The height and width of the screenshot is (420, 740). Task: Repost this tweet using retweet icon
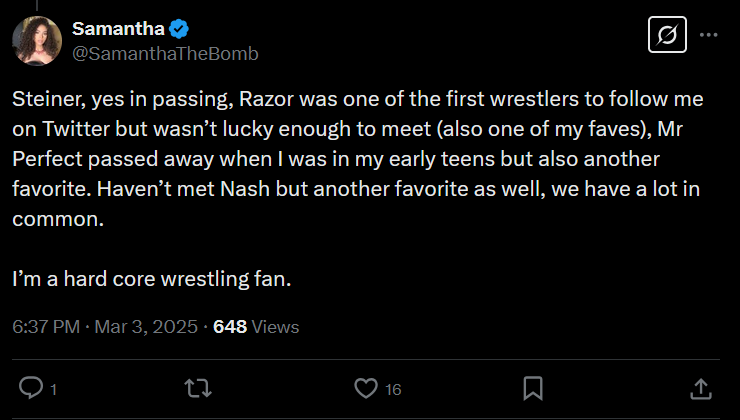[x=199, y=388]
